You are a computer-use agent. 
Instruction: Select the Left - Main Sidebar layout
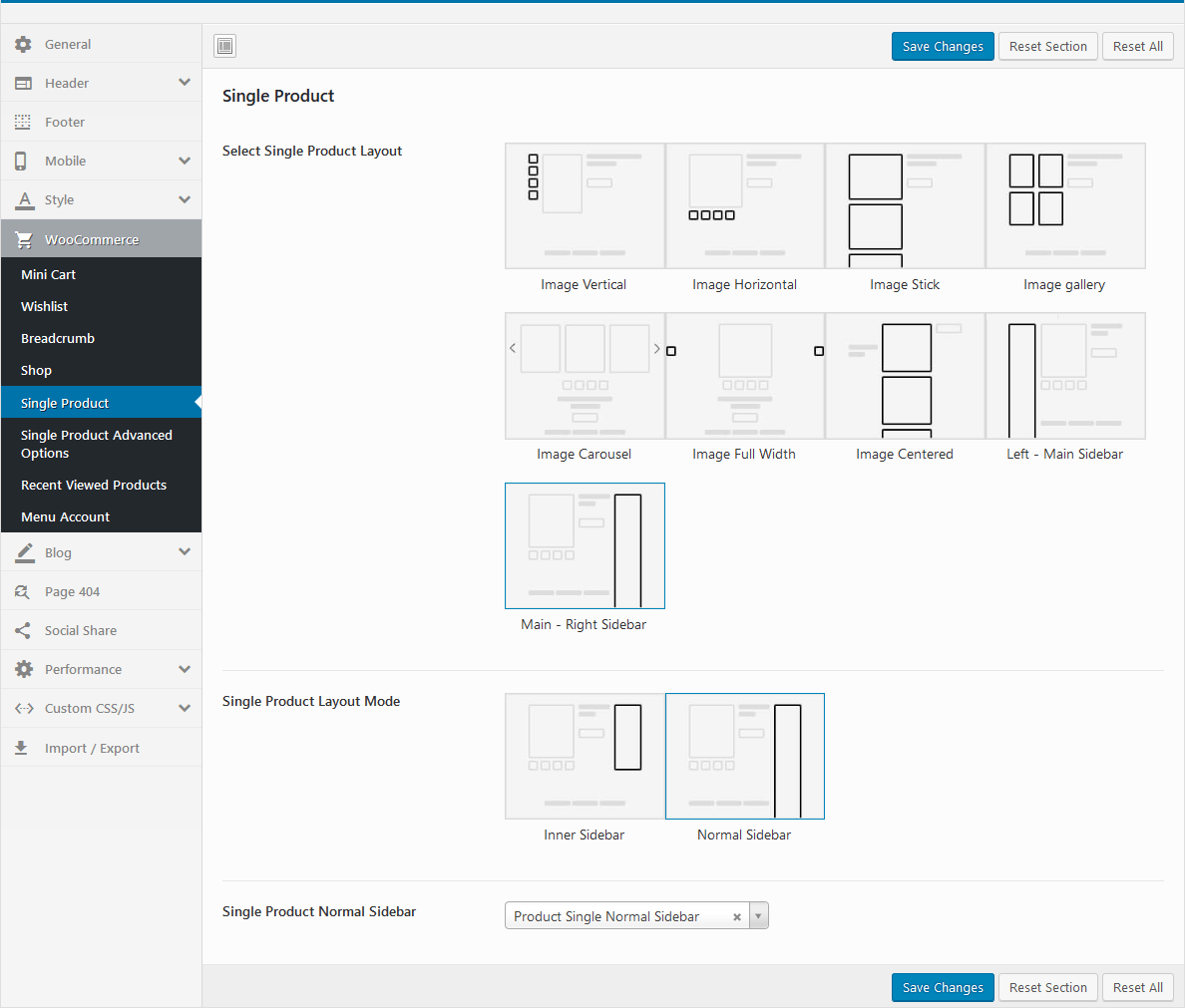pos(1065,376)
